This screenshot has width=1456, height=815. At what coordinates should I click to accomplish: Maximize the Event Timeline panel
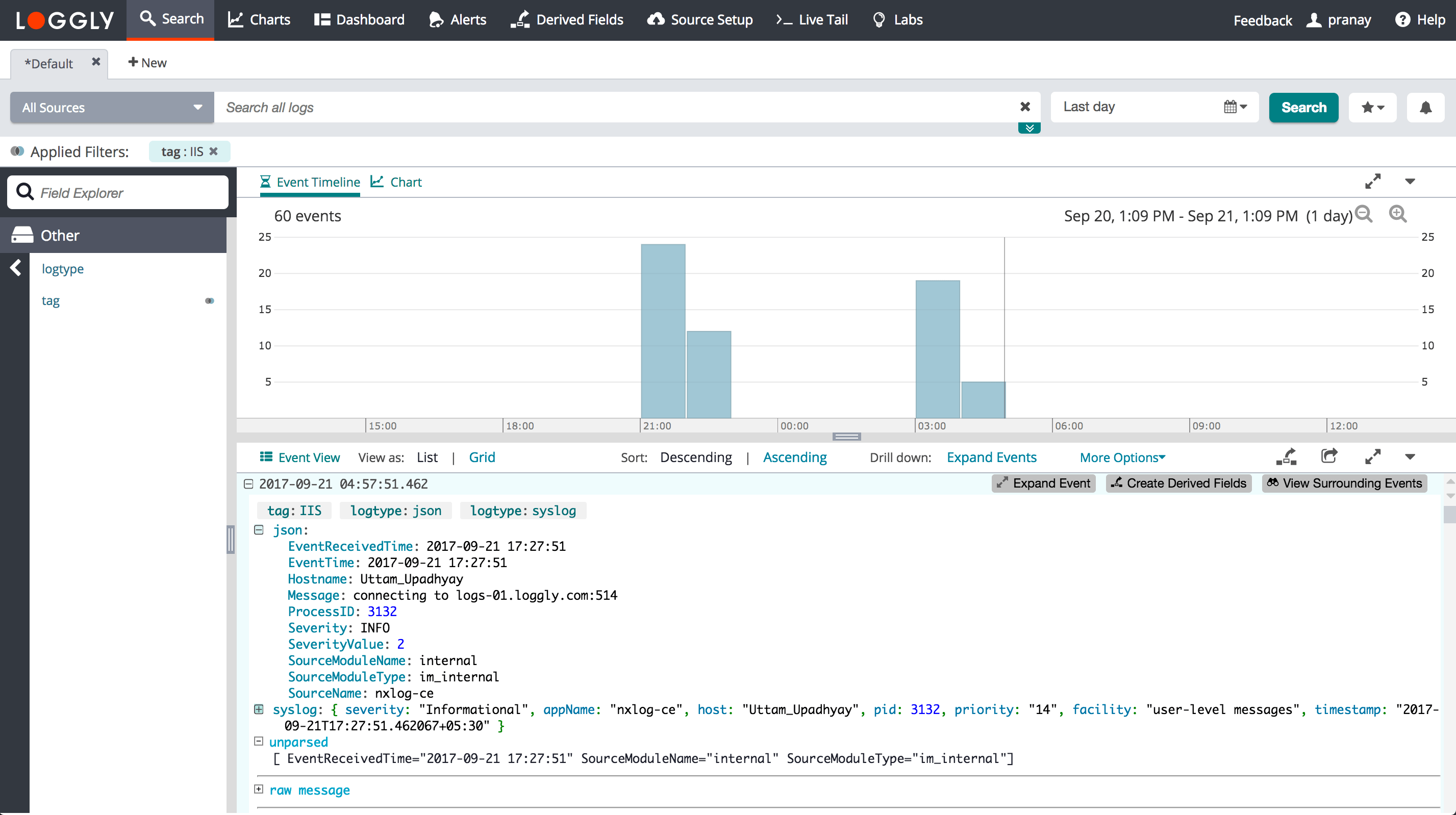[1372, 182]
